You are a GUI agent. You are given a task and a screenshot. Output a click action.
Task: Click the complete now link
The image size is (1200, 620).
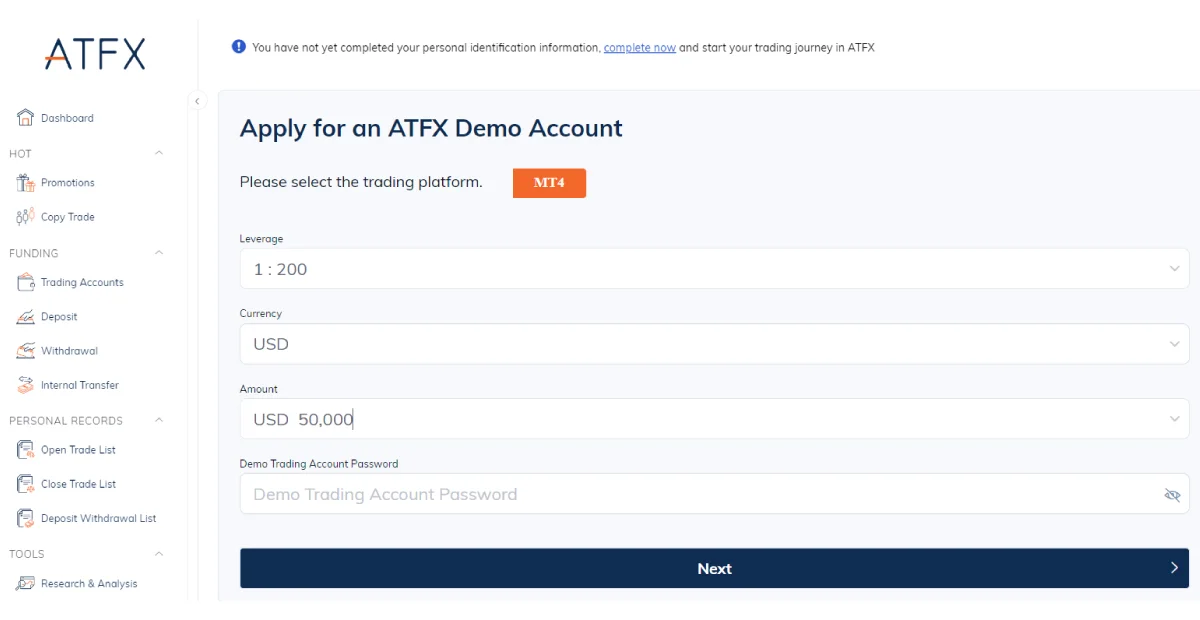(639, 47)
